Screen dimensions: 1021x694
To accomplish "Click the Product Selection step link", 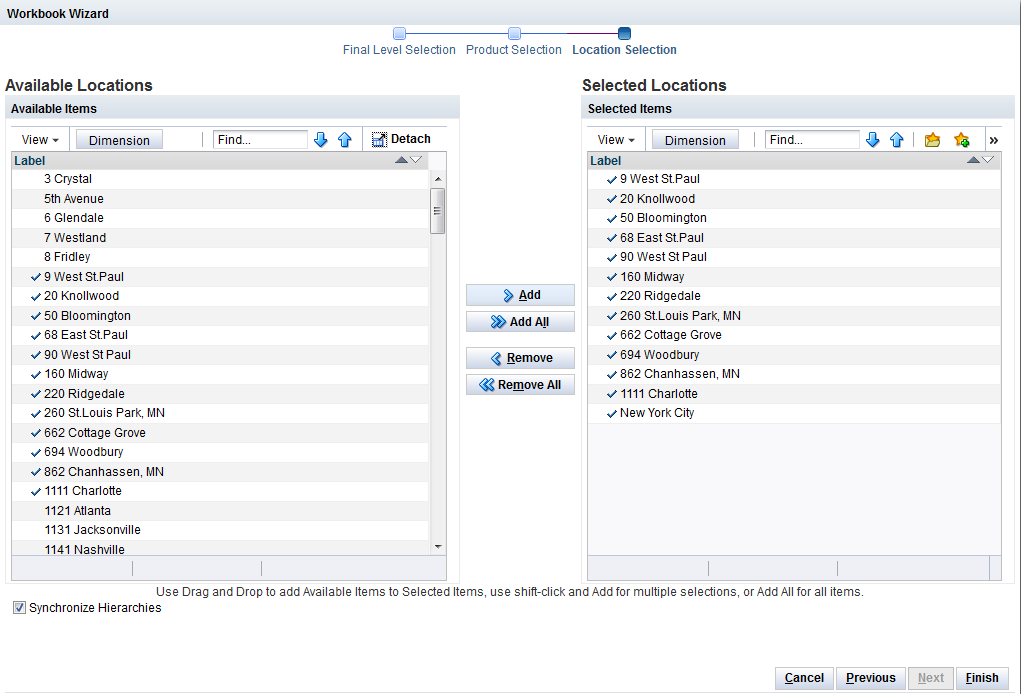I will 514,50.
